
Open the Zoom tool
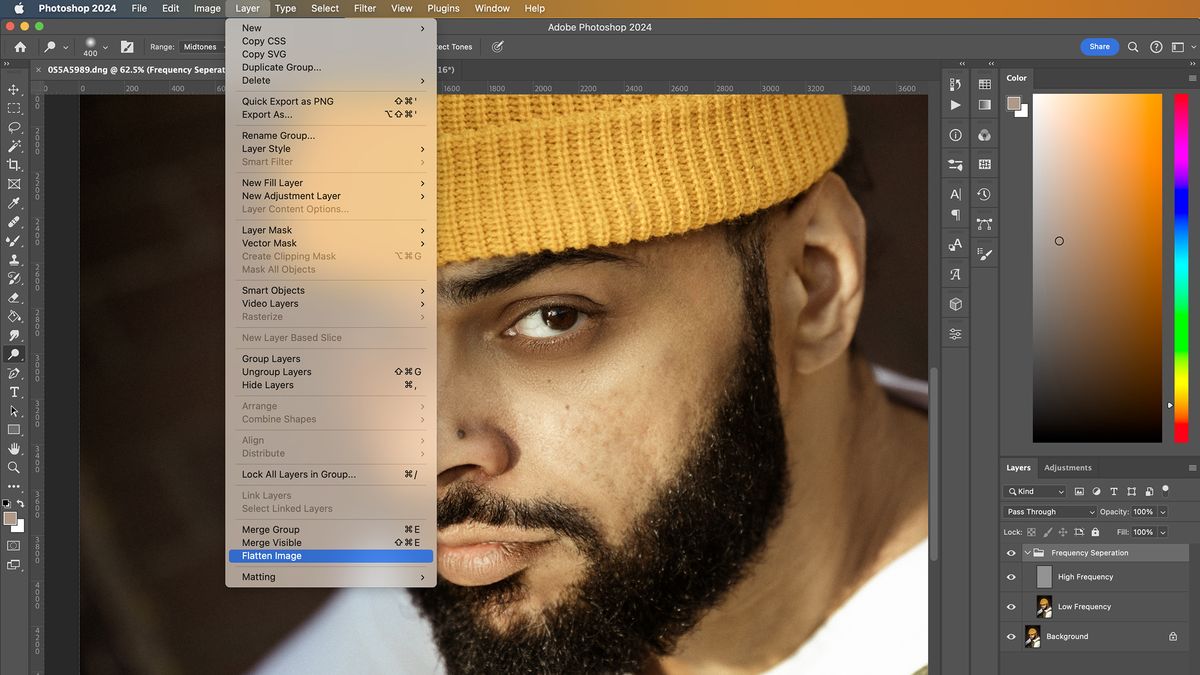pos(14,468)
